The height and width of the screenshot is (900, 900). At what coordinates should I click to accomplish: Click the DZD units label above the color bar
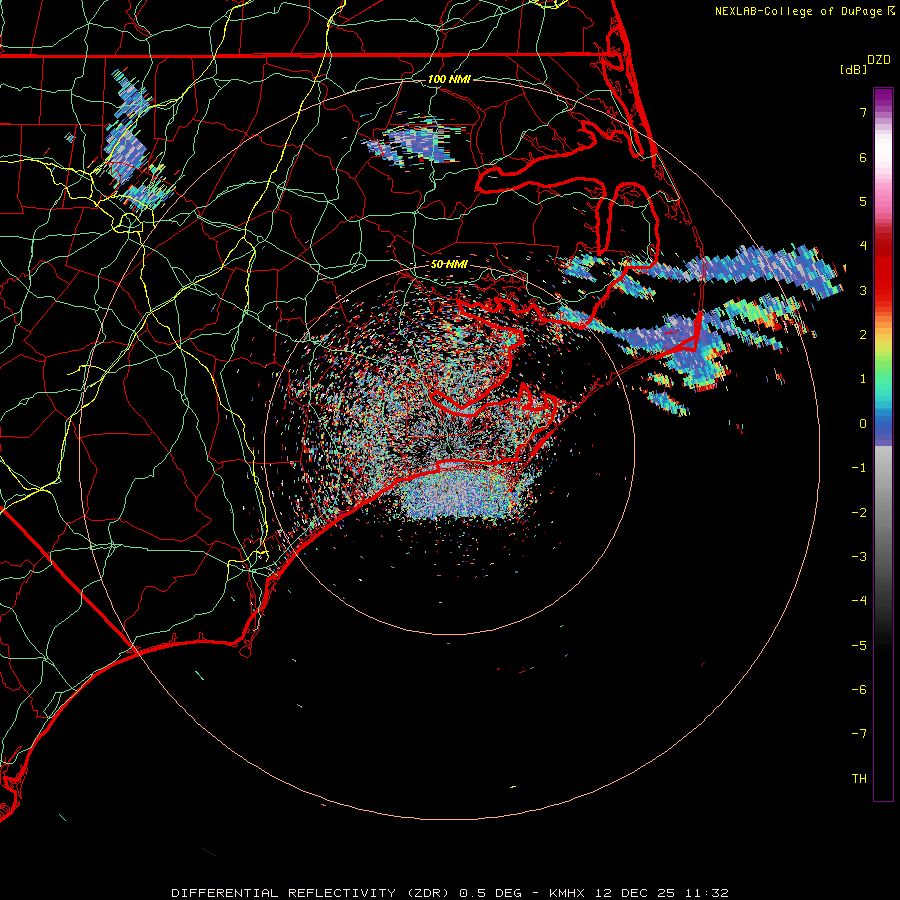[x=879, y=60]
